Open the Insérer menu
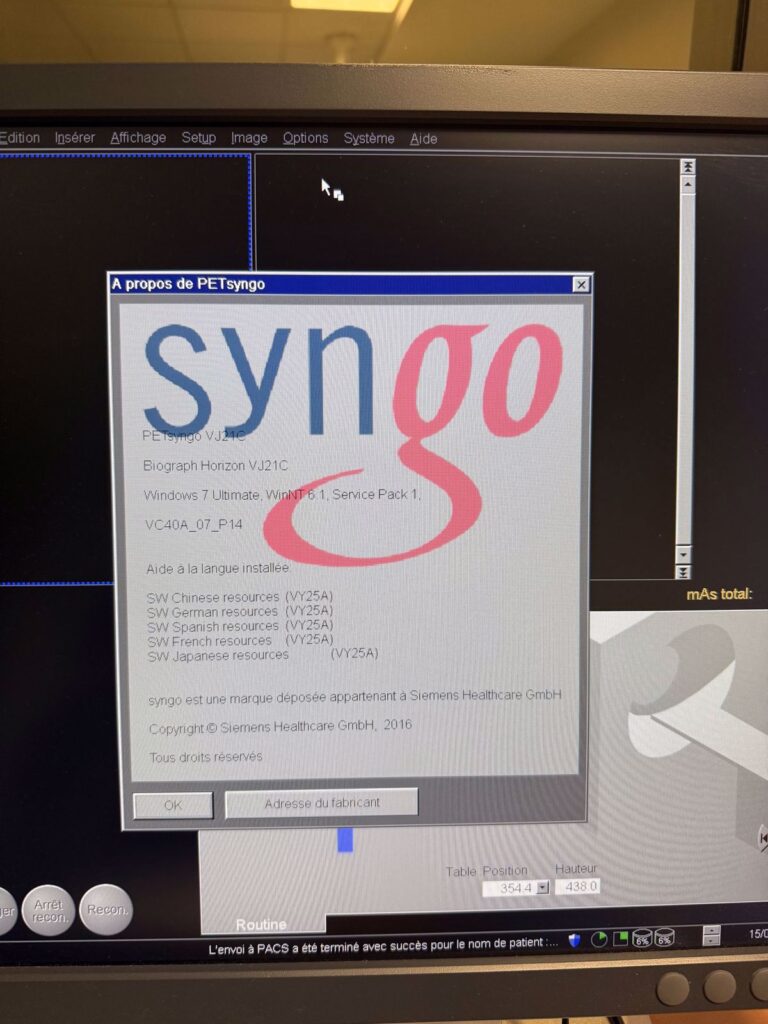 tap(74, 138)
